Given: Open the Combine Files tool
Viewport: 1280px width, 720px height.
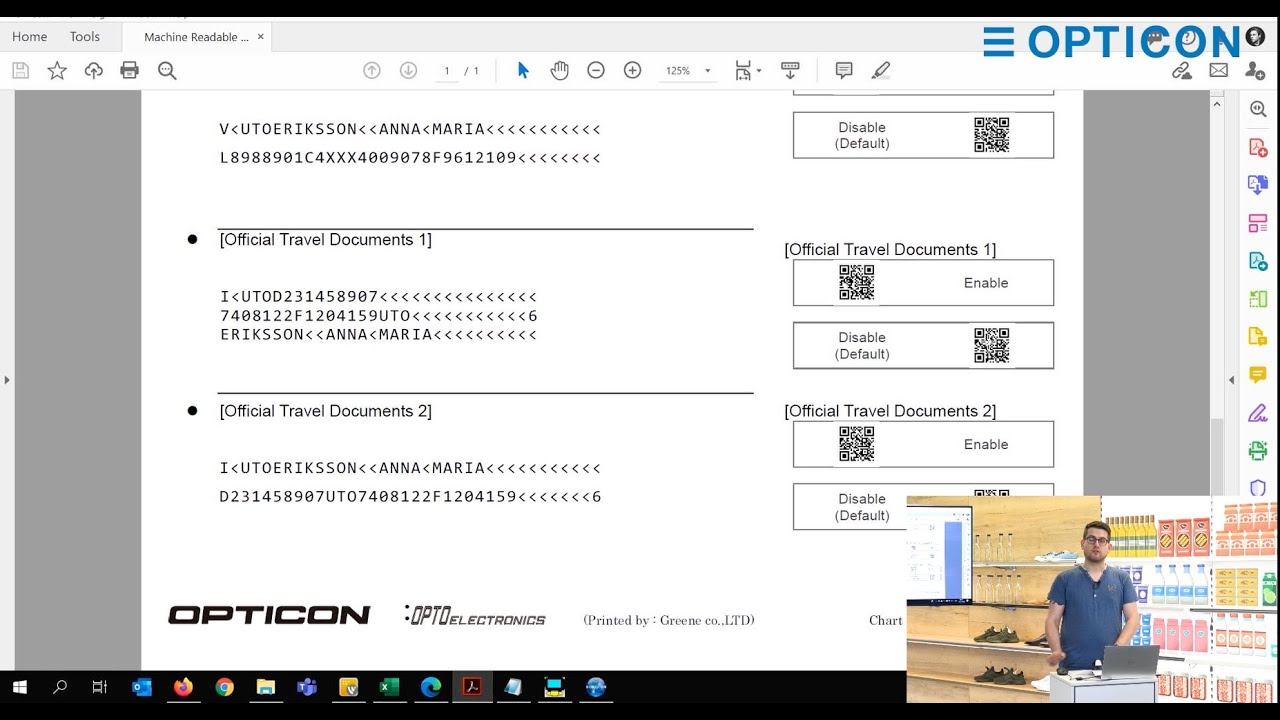Looking at the screenshot, I should pyautogui.click(x=1258, y=185).
